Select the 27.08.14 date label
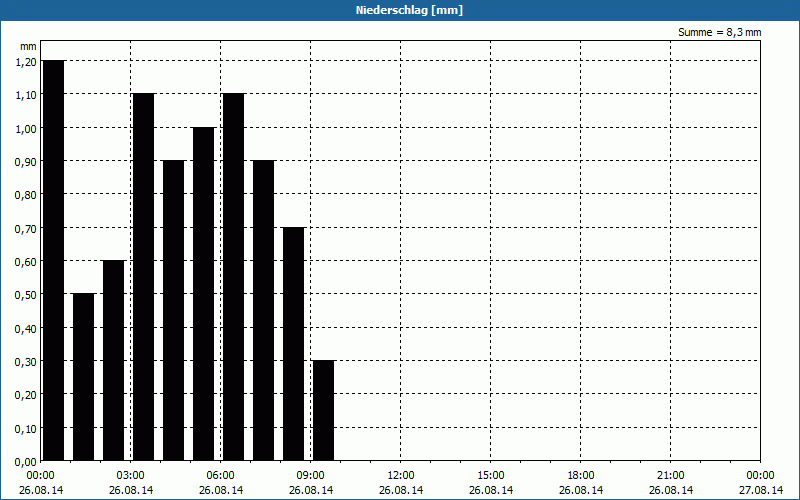 [x=761, y=490]
